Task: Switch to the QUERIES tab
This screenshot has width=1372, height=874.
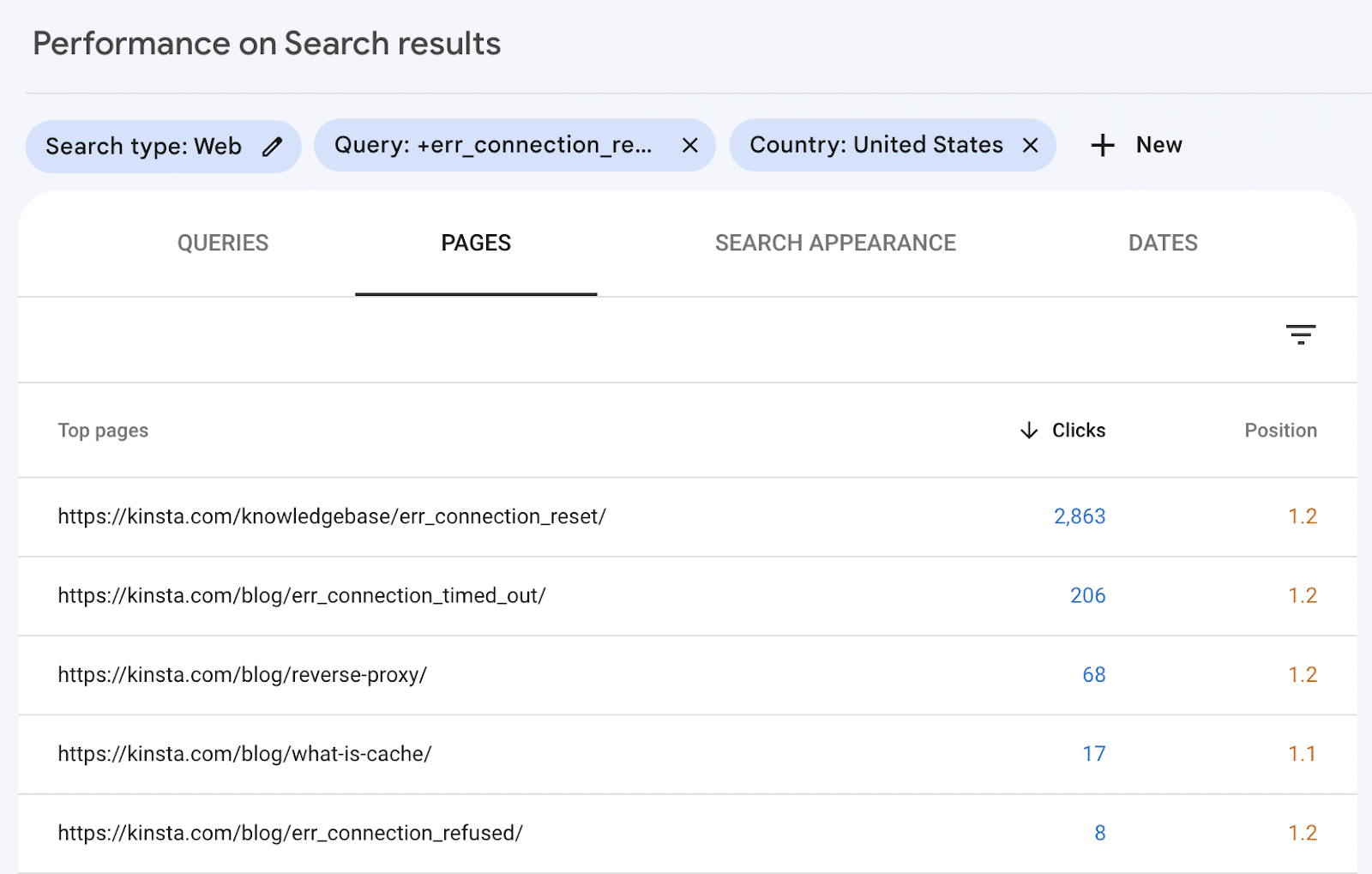Action: (x=222, y=243)
